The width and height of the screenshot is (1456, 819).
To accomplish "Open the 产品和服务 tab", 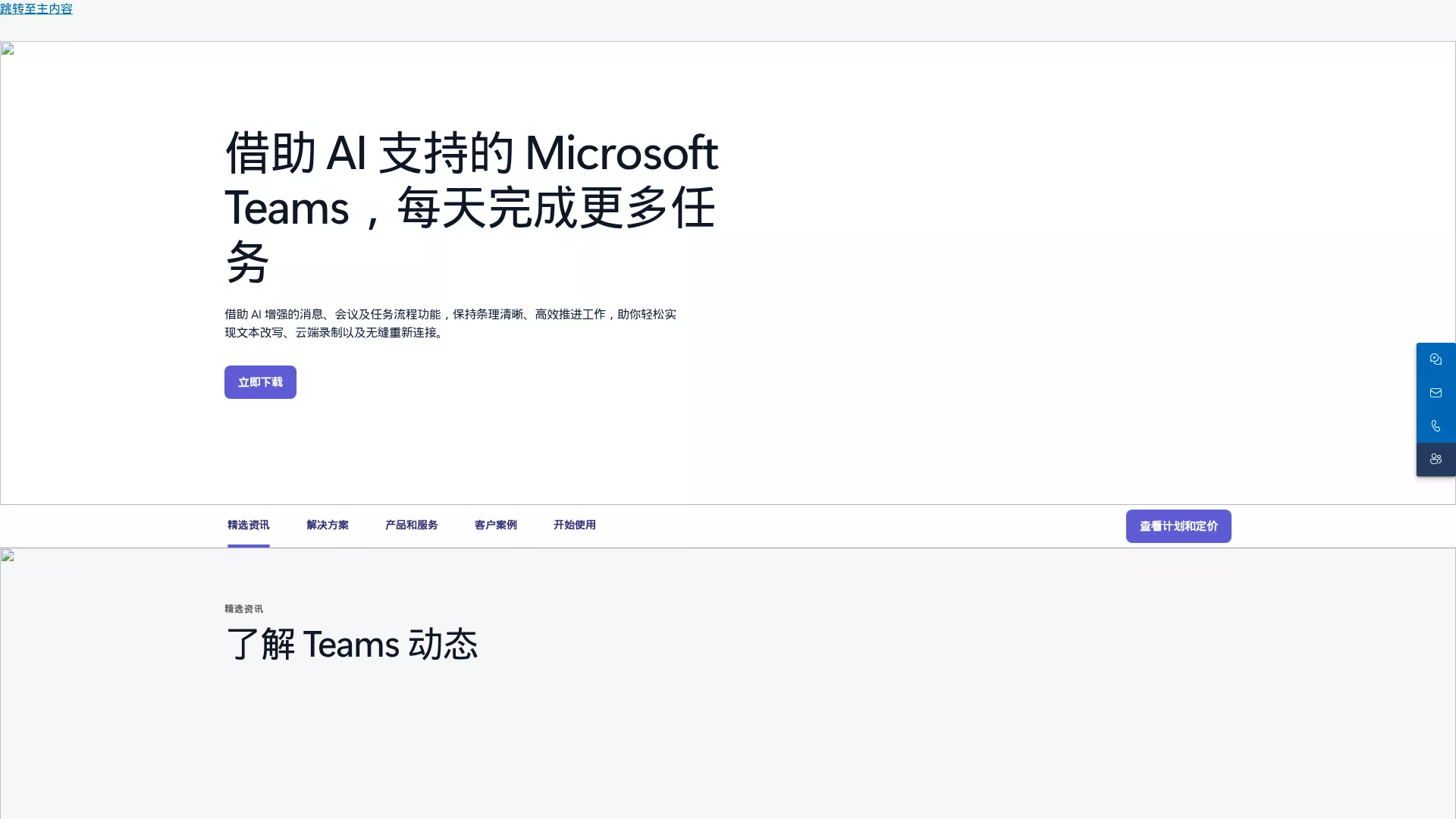I will click(x=412, y=526).
